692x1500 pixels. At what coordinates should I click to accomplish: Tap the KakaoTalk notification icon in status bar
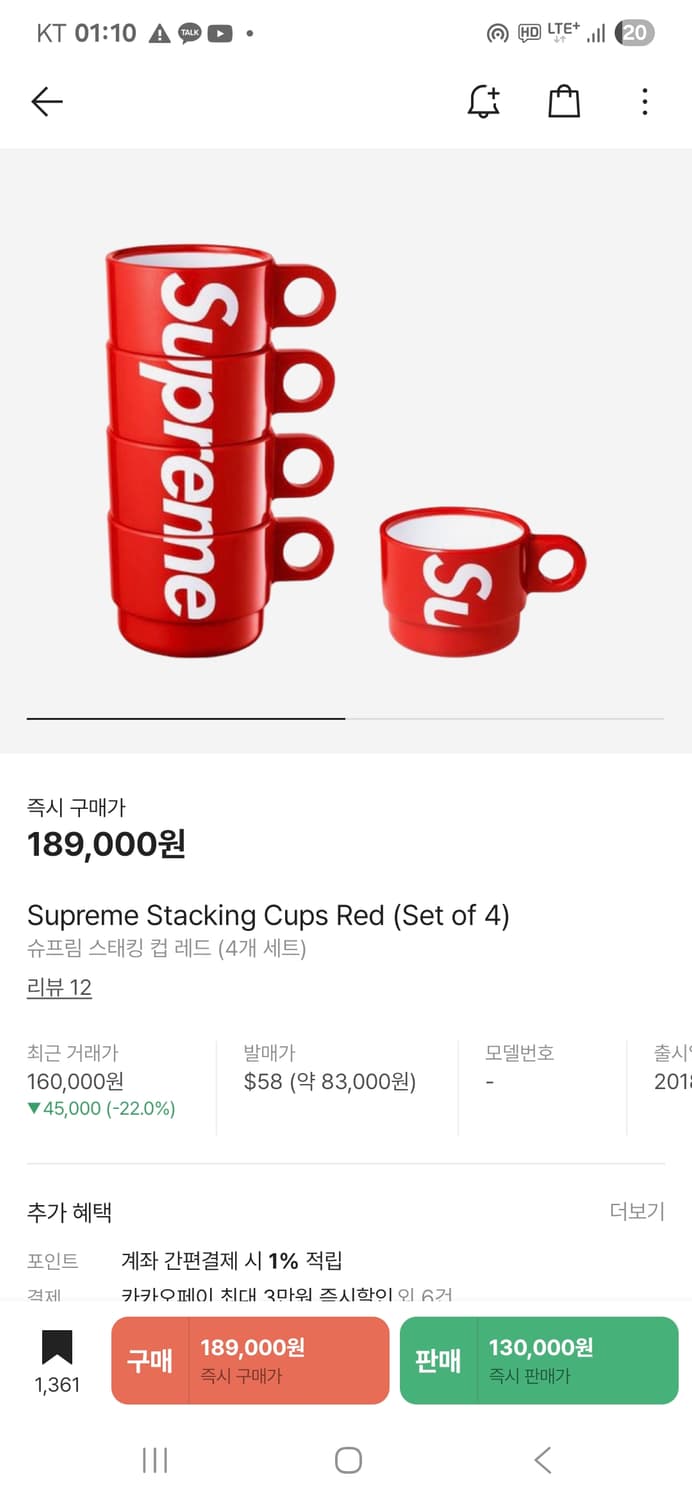(x=189, y=33)
